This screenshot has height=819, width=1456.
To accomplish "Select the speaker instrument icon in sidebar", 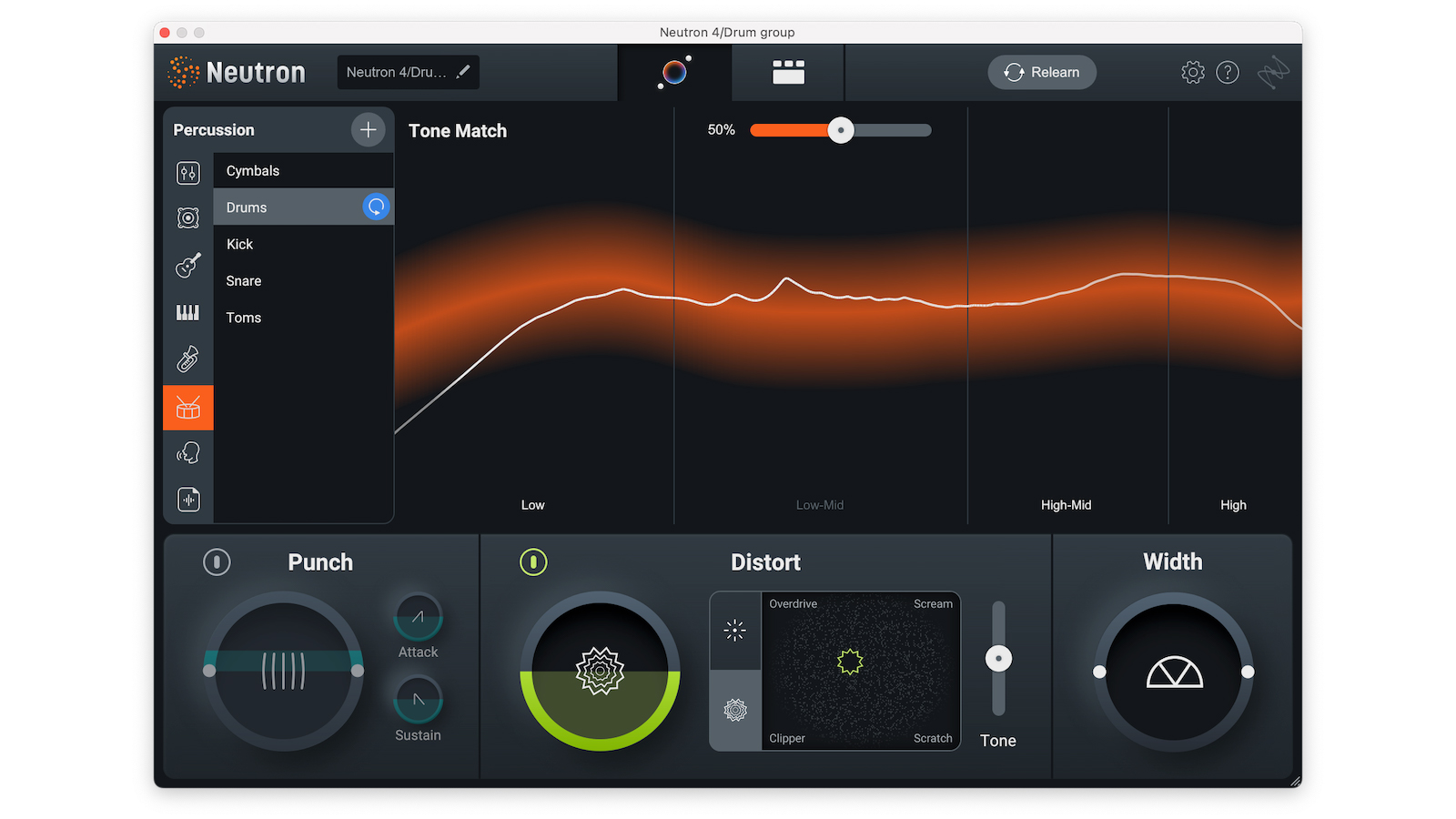I will pos(187,218).
